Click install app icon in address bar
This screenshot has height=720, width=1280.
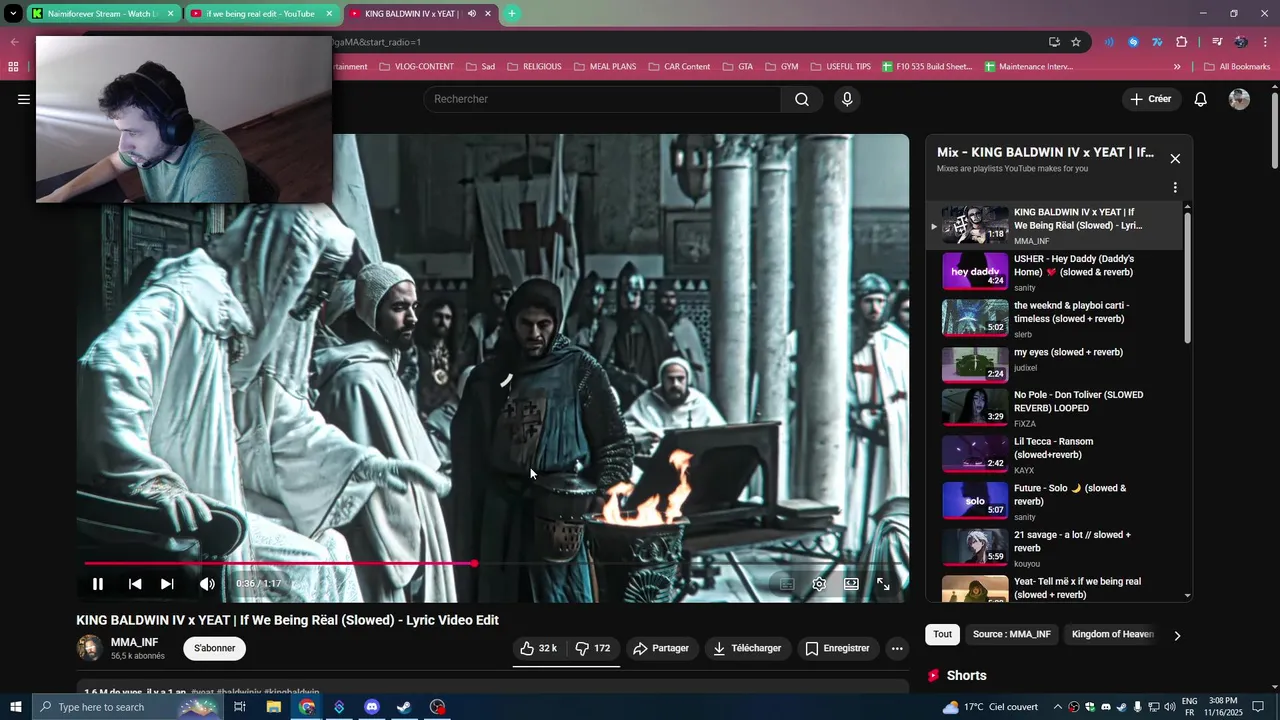[x=1054, y=42]
